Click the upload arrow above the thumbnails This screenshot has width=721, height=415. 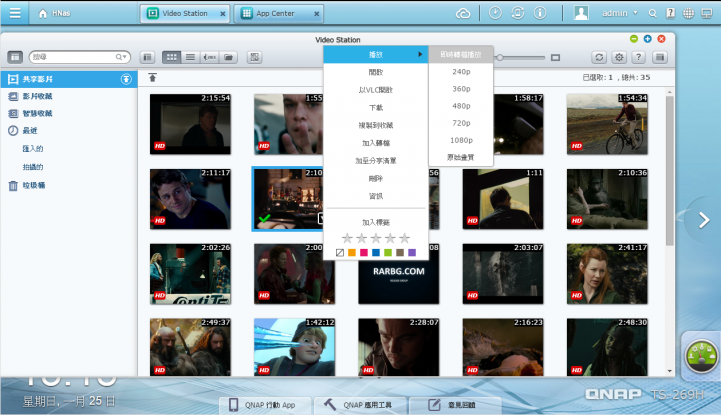point(153,77)
